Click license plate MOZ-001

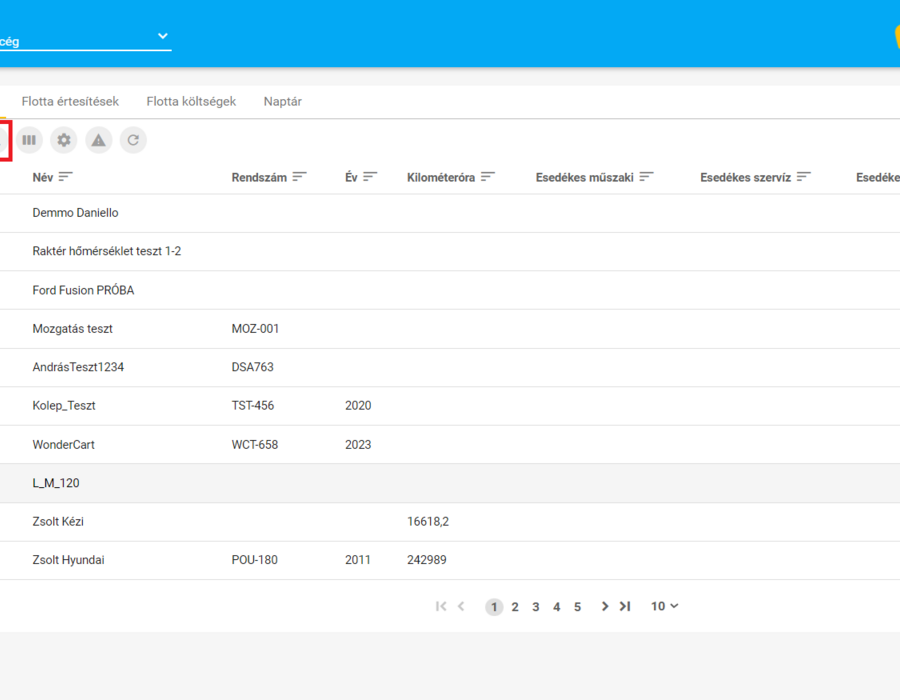tap(255, 329)
